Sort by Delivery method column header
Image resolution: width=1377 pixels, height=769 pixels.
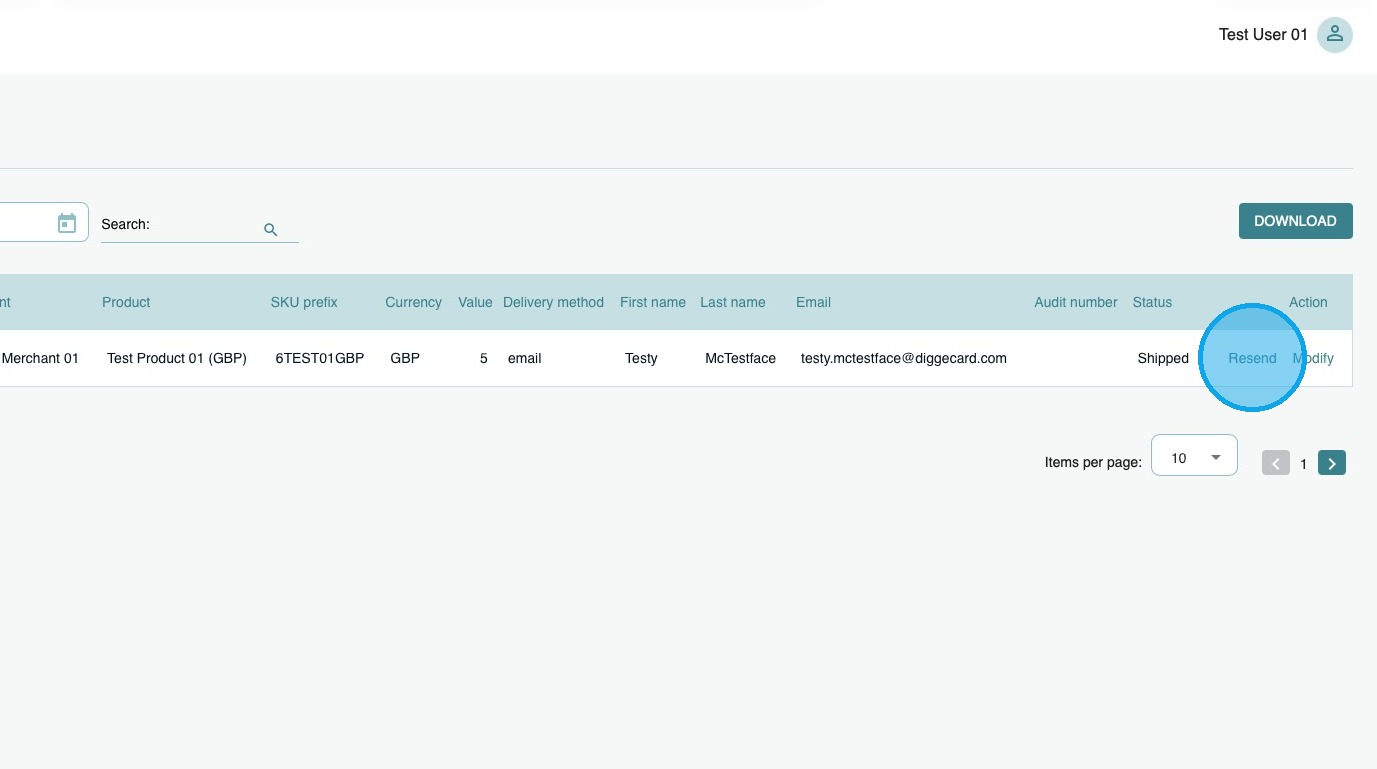[553, 302]
